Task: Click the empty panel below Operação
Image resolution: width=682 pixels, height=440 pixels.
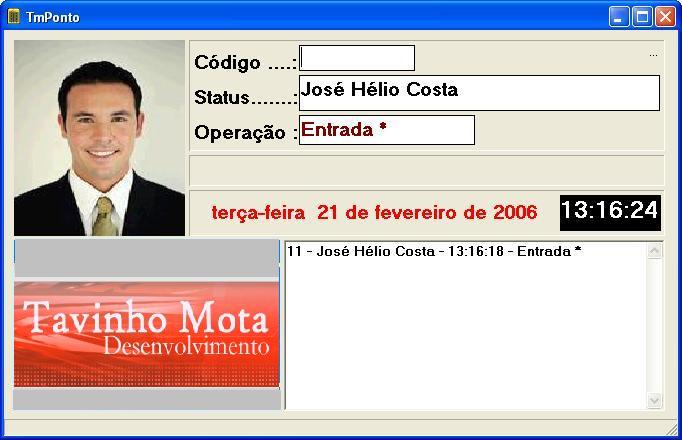Action: coord(427,170)
